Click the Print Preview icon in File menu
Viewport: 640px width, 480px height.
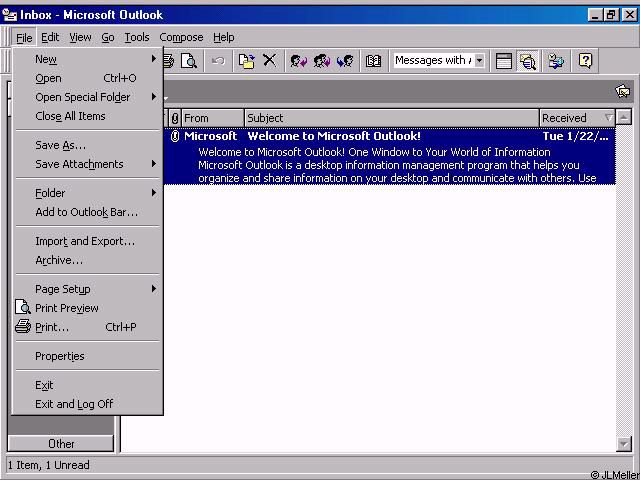[23, 307]
